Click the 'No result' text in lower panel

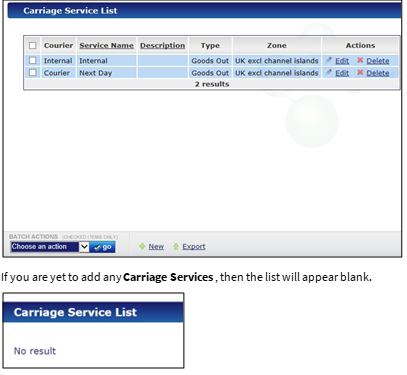pyautogui.click(x=35, y=351)
